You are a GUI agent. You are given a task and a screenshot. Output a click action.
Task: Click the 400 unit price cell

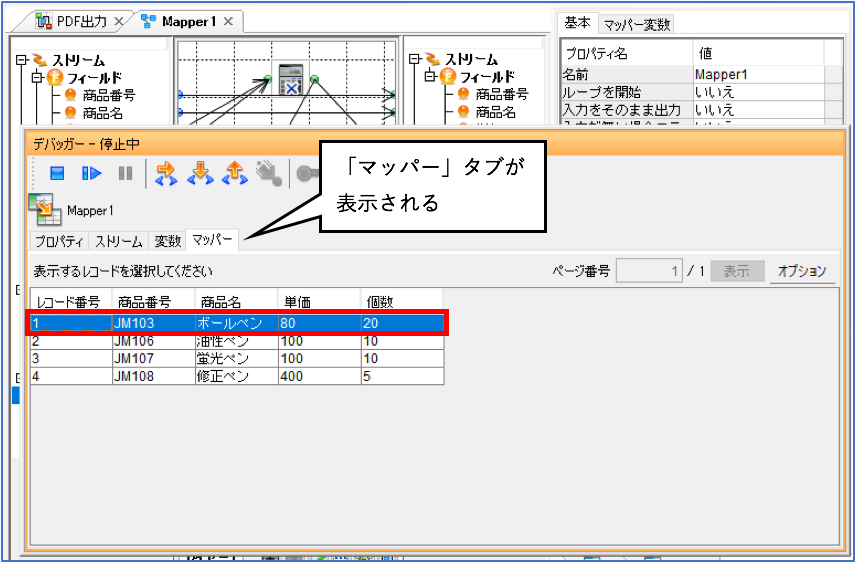[319, 376]
